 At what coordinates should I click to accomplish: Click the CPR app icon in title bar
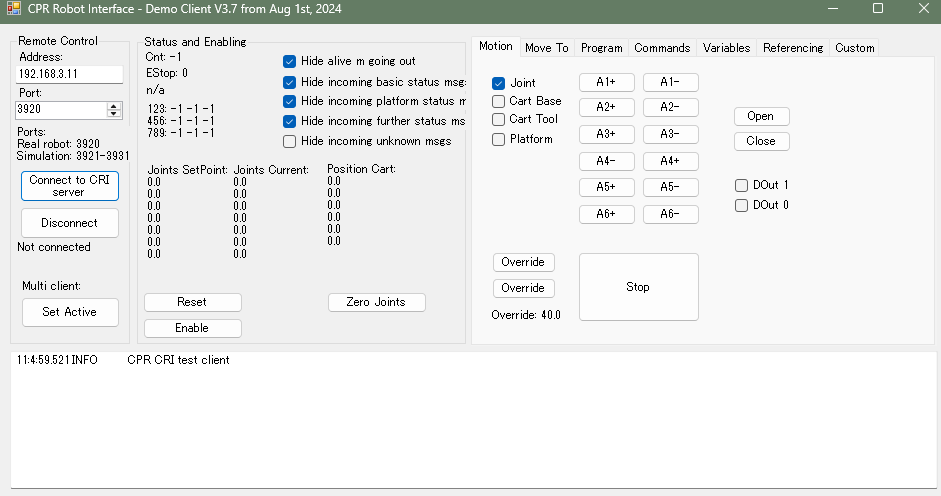[13, 9]
